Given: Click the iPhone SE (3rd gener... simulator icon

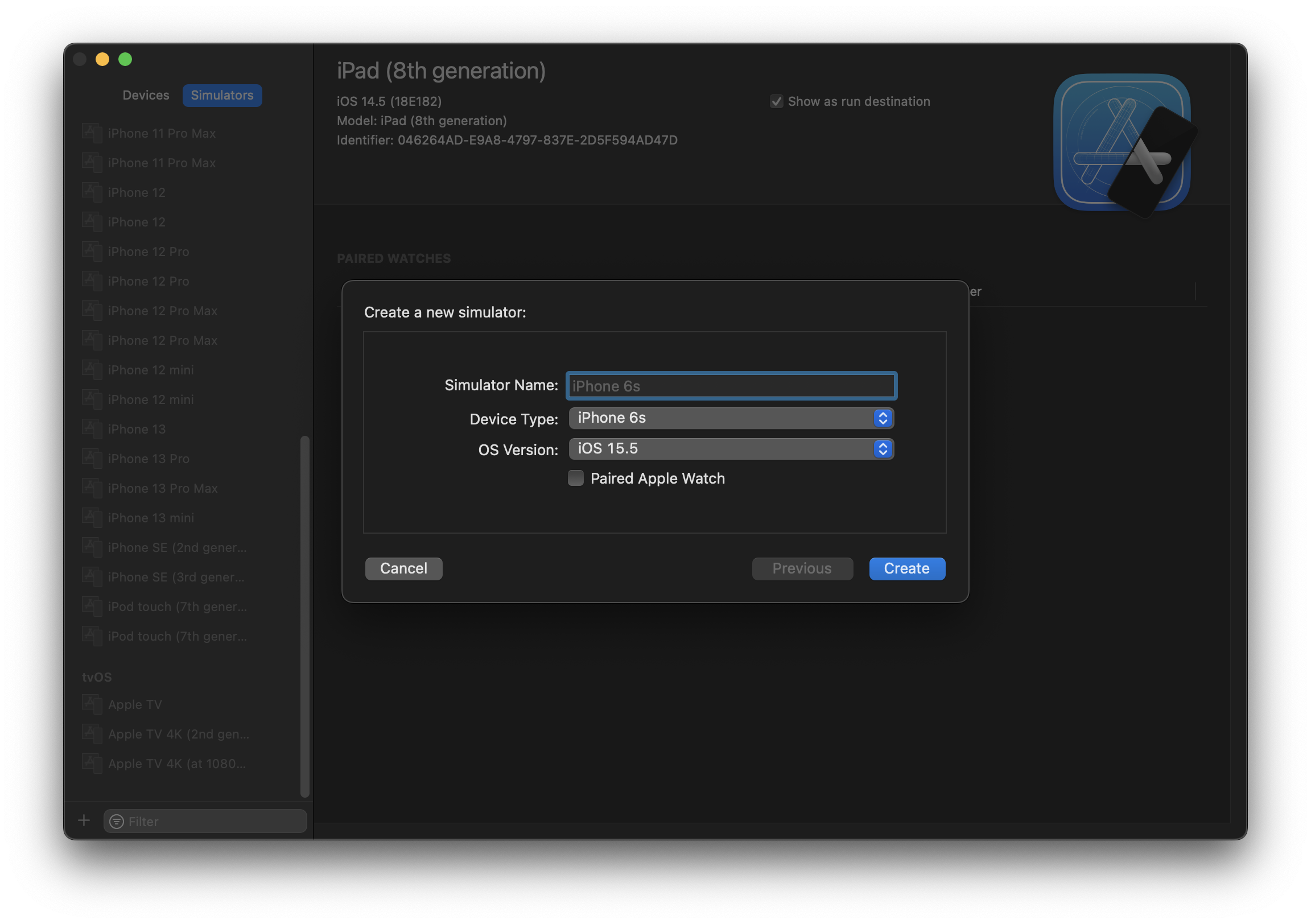Looking at the screenshot, I should (x=92, y=577).
